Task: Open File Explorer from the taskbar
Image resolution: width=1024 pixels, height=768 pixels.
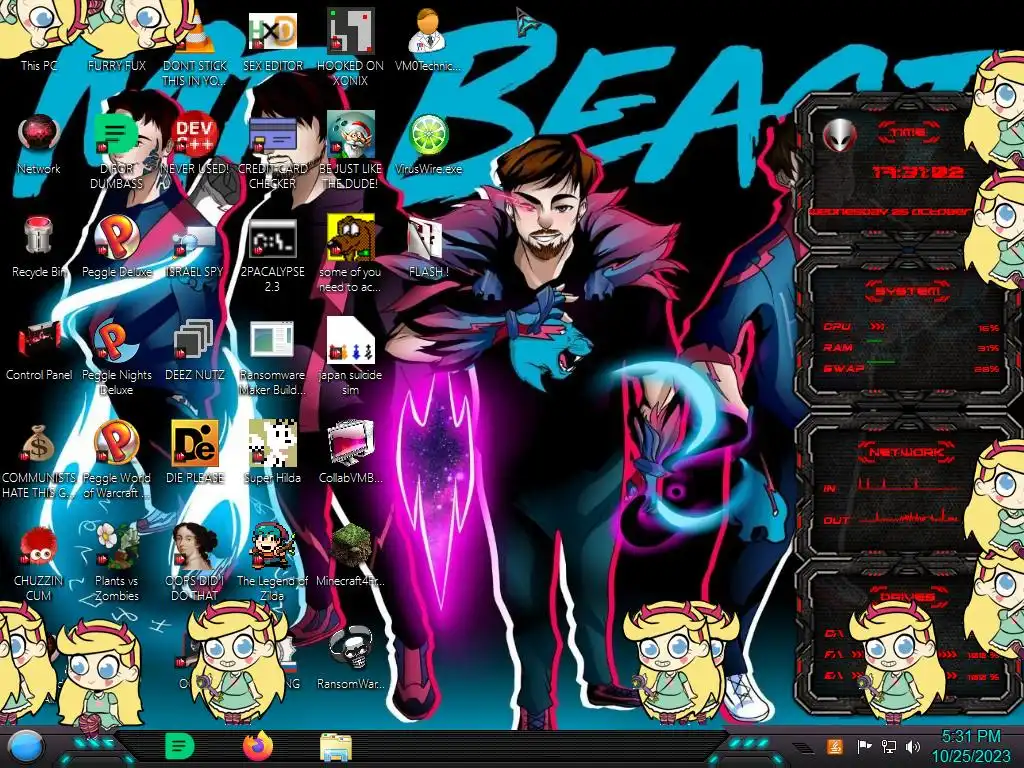Action: (x=336, y=747)
